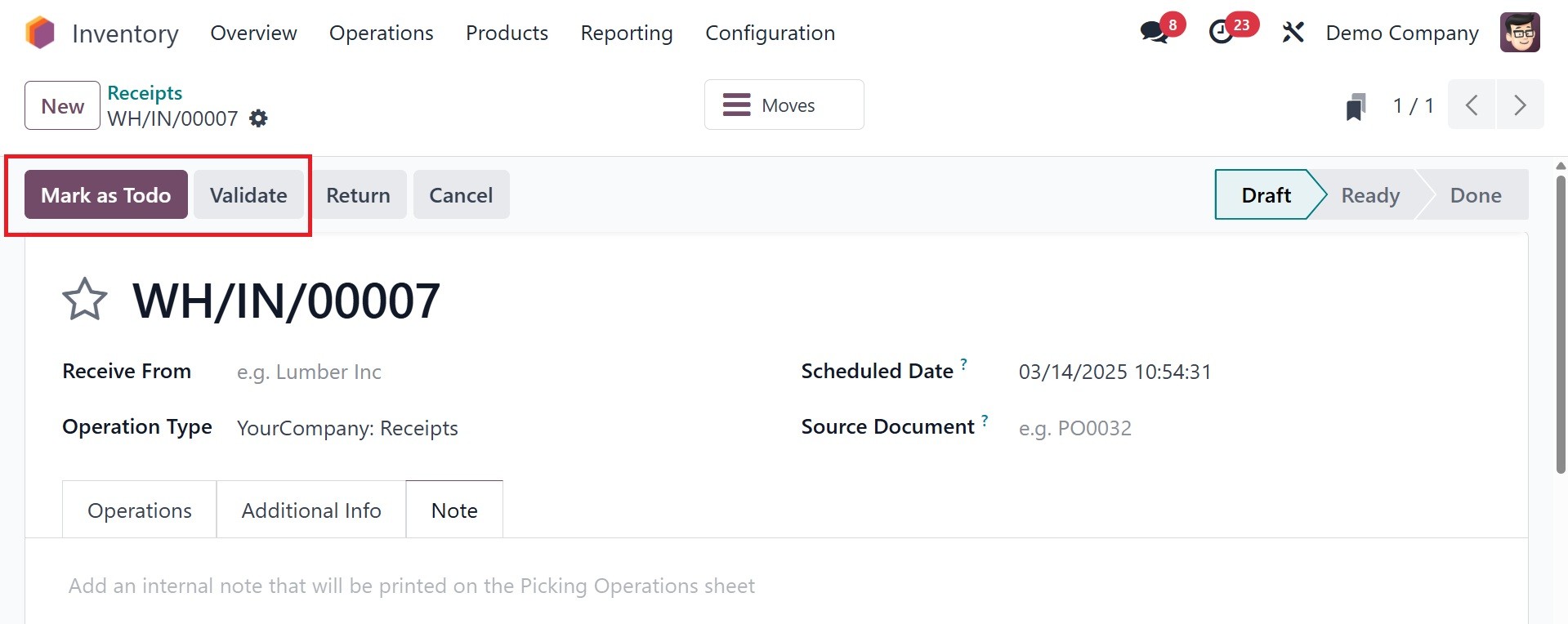
Task: Go to previous record arrow
Action: (x=1472, y=105)
